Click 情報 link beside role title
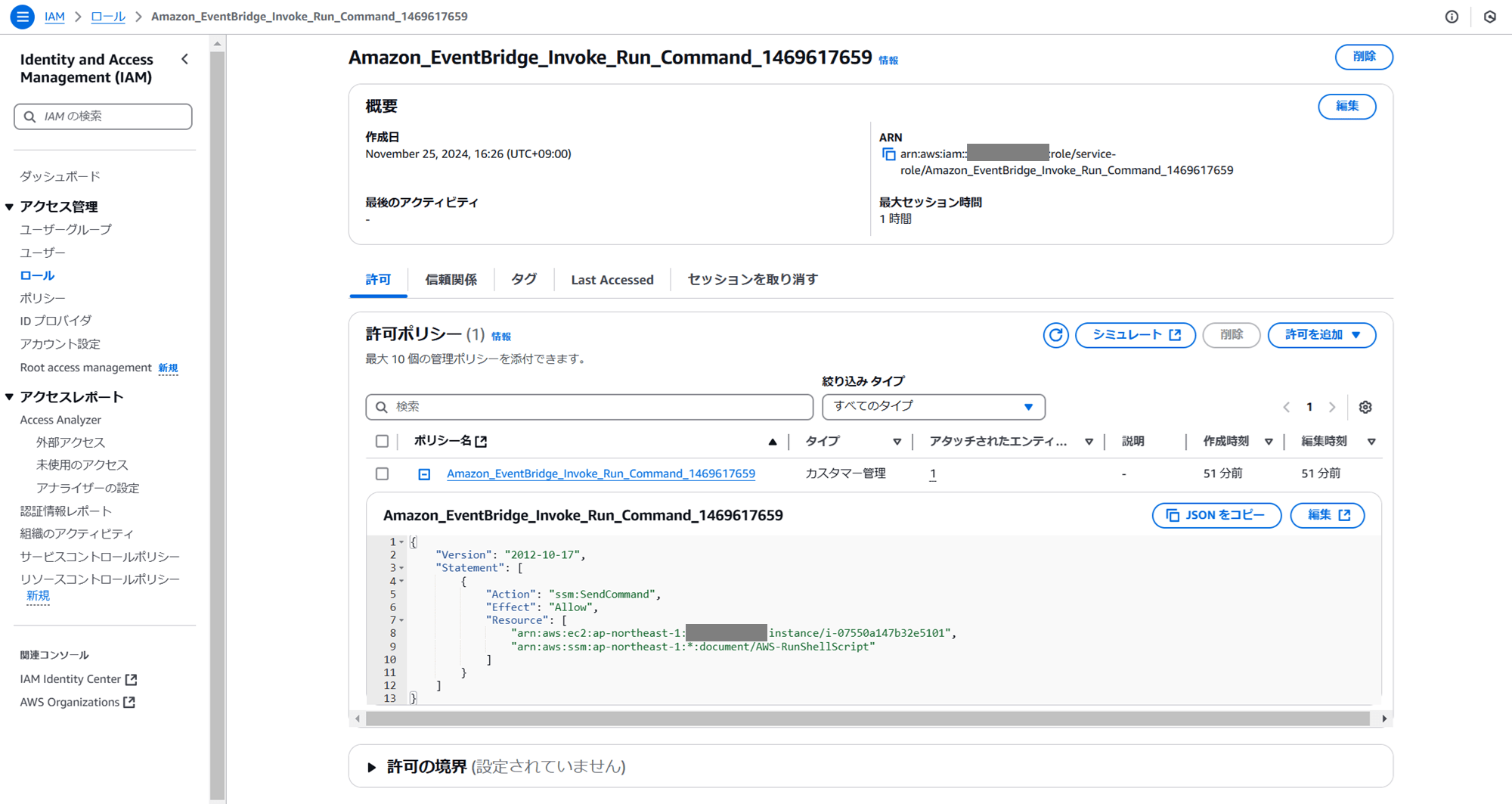This screenshot has height=804, width=1512. pos(888,61)
